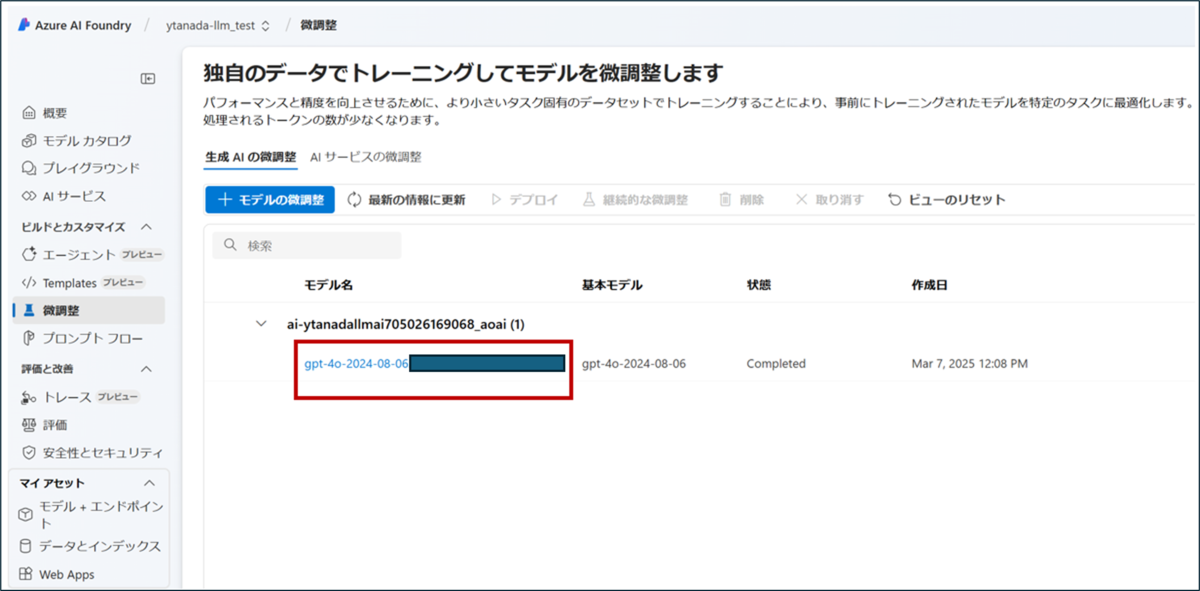Viewport: 1200px width, 591px height.
Task: Click the データとインデックス database icon
Action: click(x=26, y=546)
